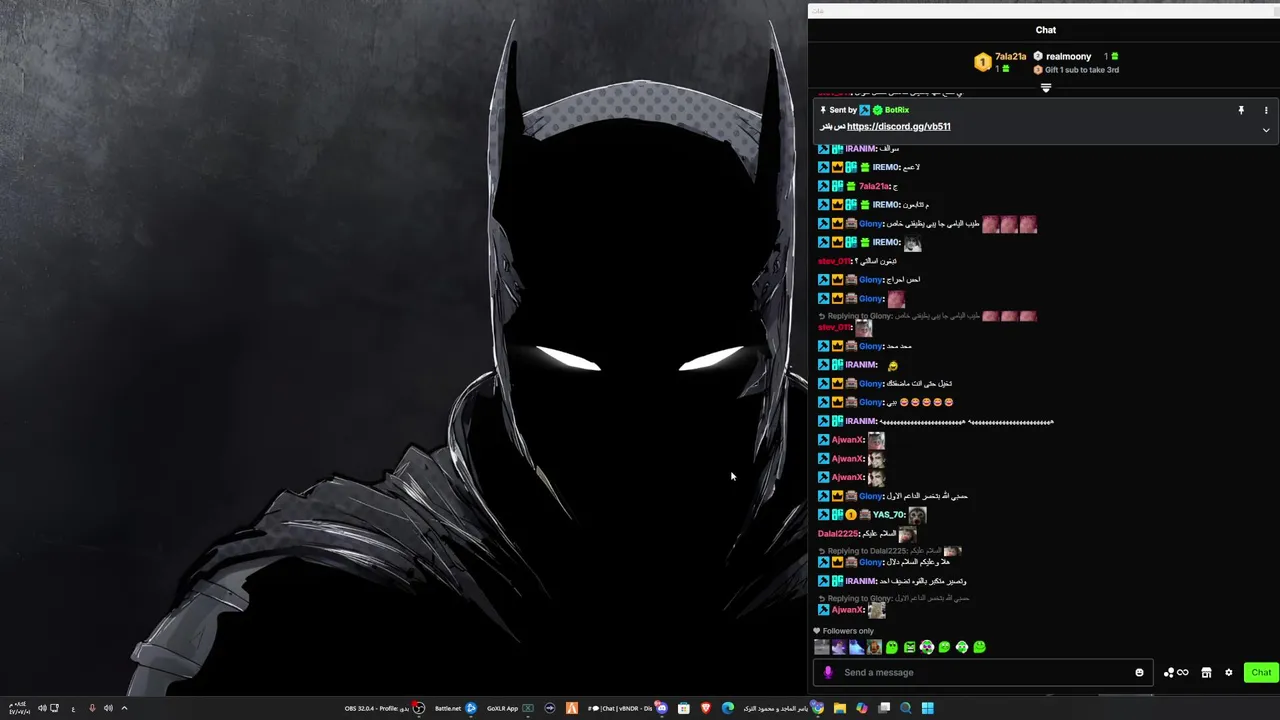Click the Chat header title
Screen dimensions: 1280x720
[1046, 30]
